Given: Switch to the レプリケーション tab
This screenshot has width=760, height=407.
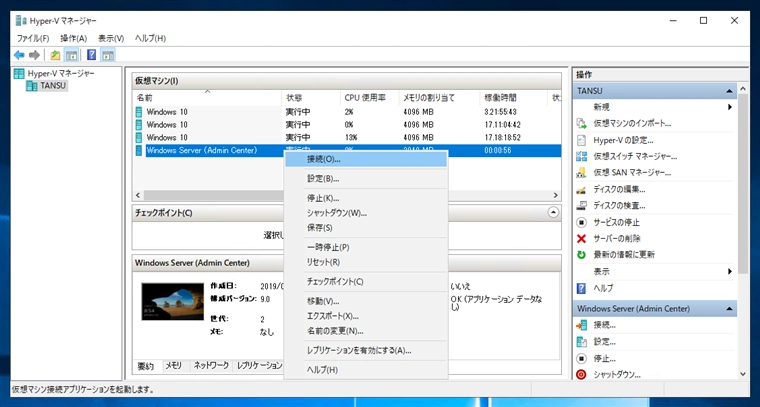Looking at the screenshot, I should coord(259,366).
